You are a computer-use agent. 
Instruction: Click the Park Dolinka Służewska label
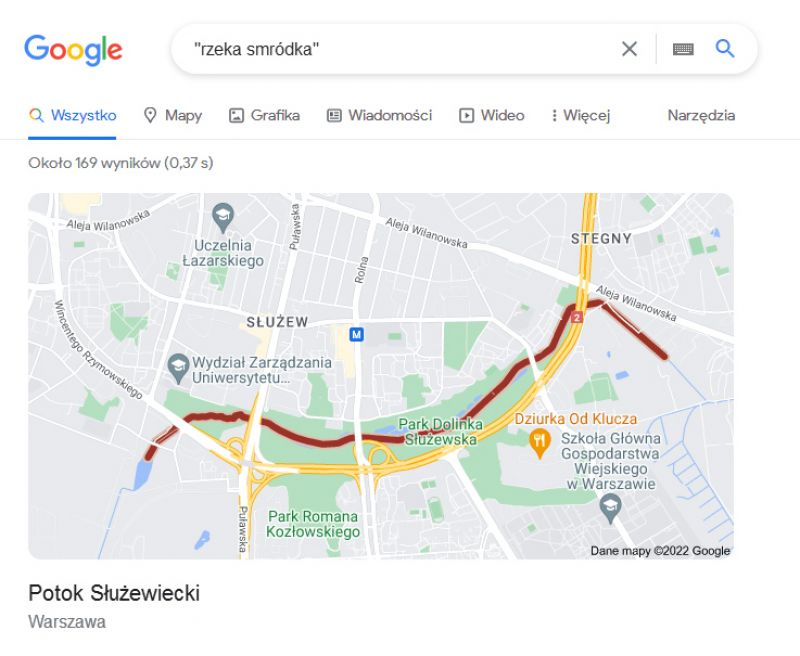[x=441, y=432]
